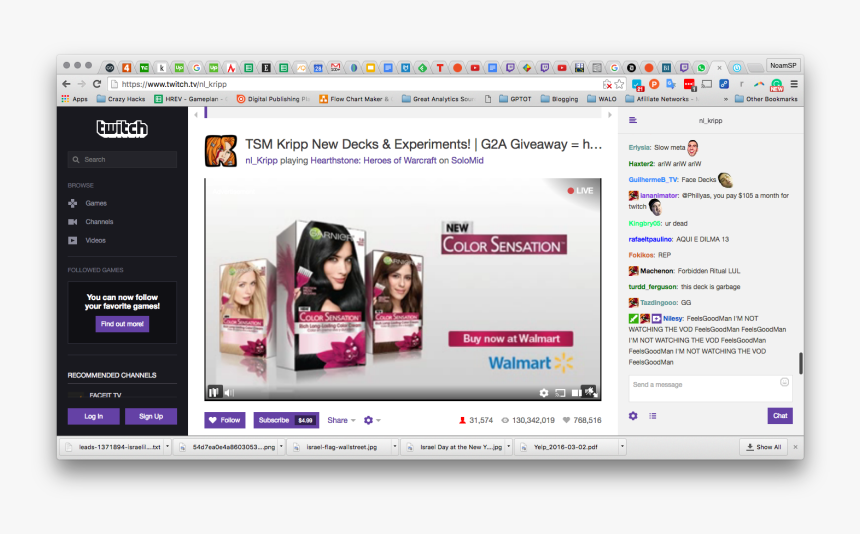Toggle theater mode in the video player

tap(576, 393)
